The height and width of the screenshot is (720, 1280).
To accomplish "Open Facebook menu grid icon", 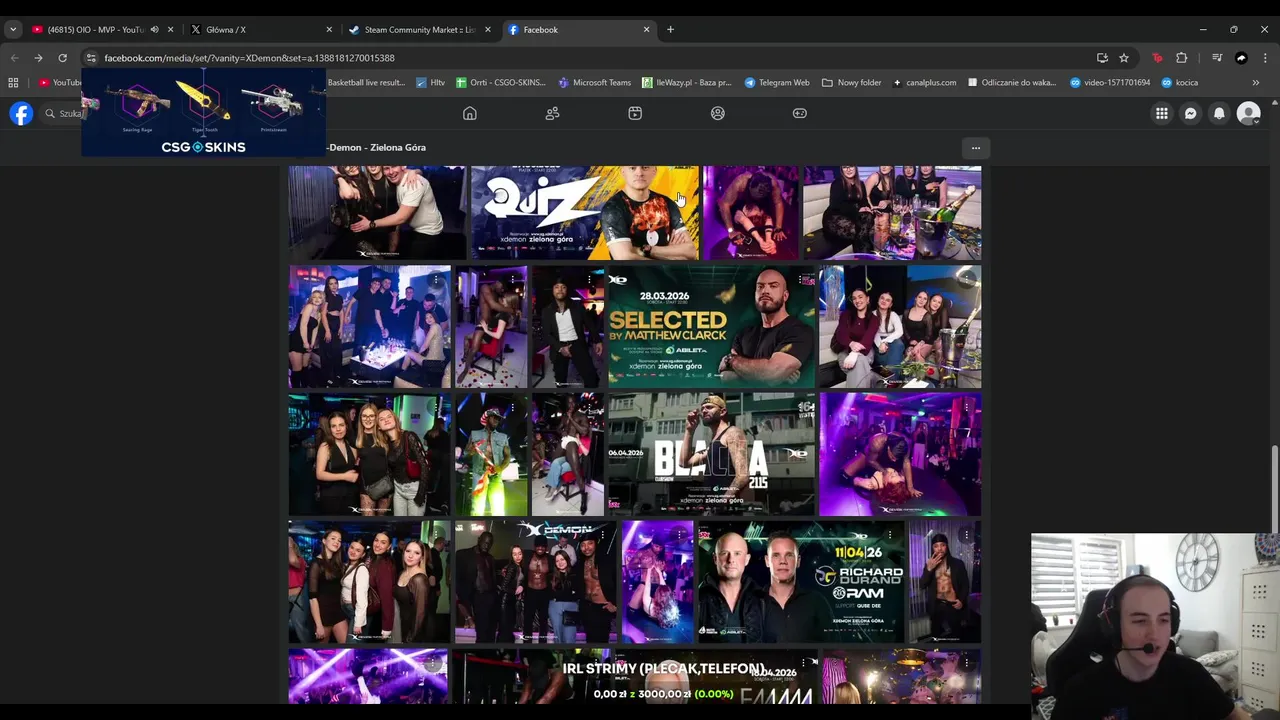I will click(x=1162, y=113).
